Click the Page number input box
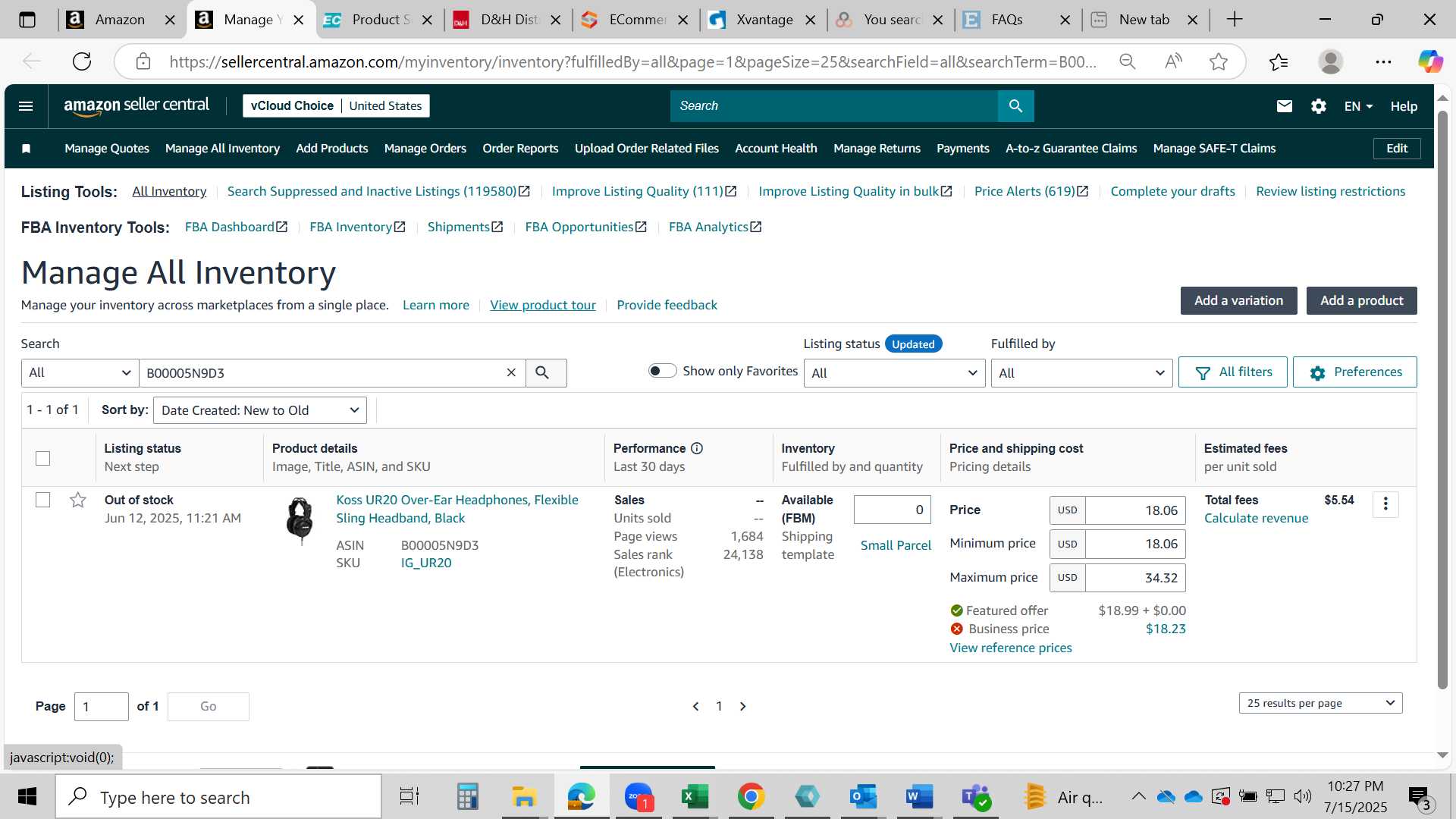1456x819 pixels. (x=102, y=707)
